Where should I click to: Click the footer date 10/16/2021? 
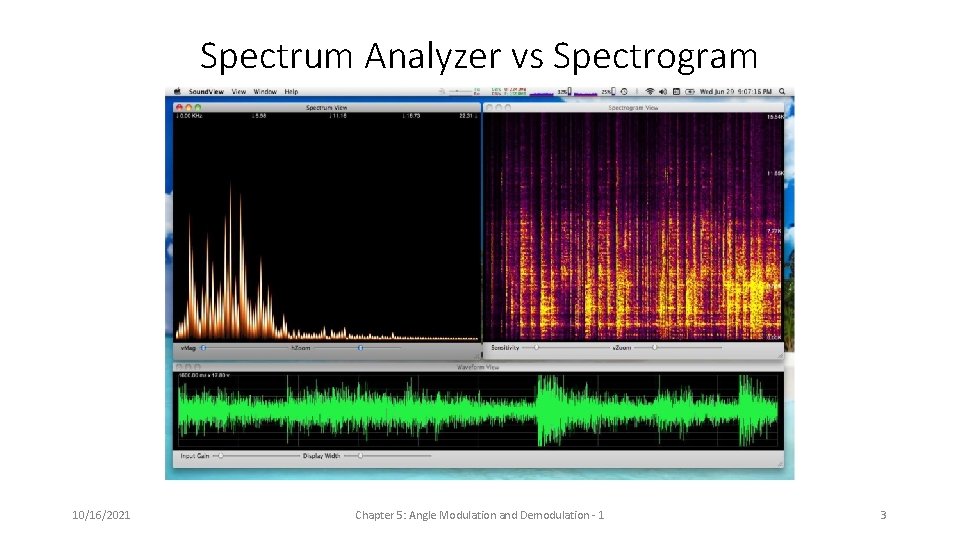pos(101,515)
